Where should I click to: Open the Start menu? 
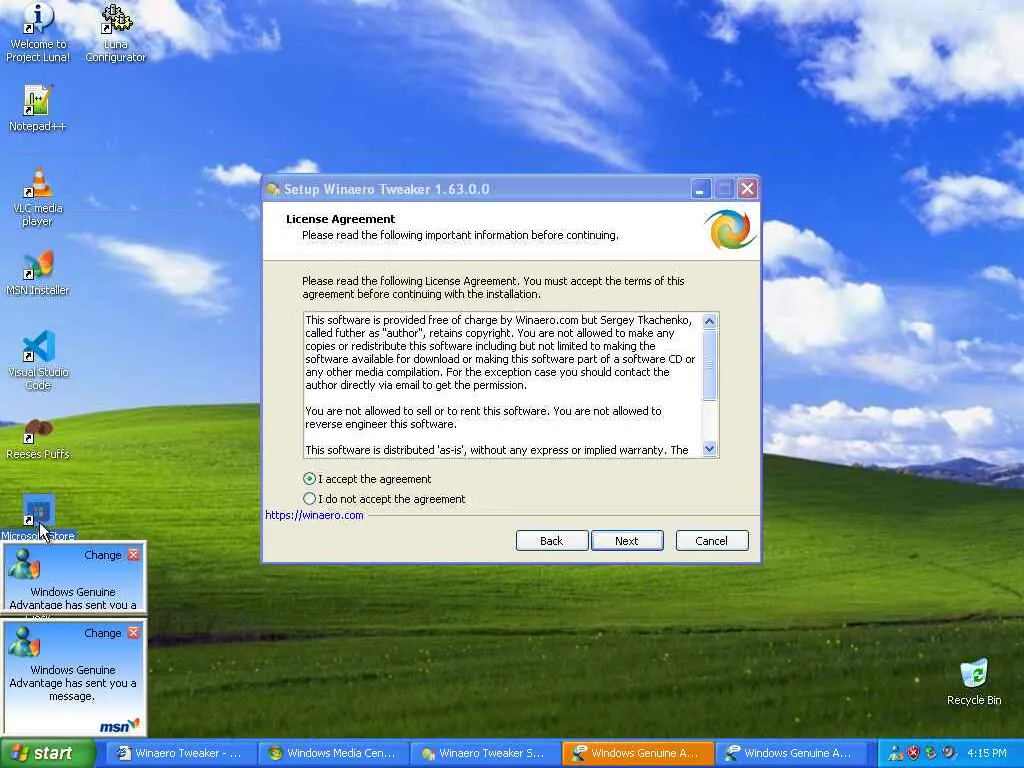click(x=48, y=753)
